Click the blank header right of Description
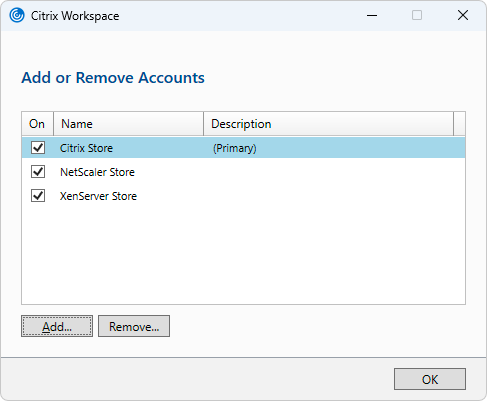 point(459,124)
